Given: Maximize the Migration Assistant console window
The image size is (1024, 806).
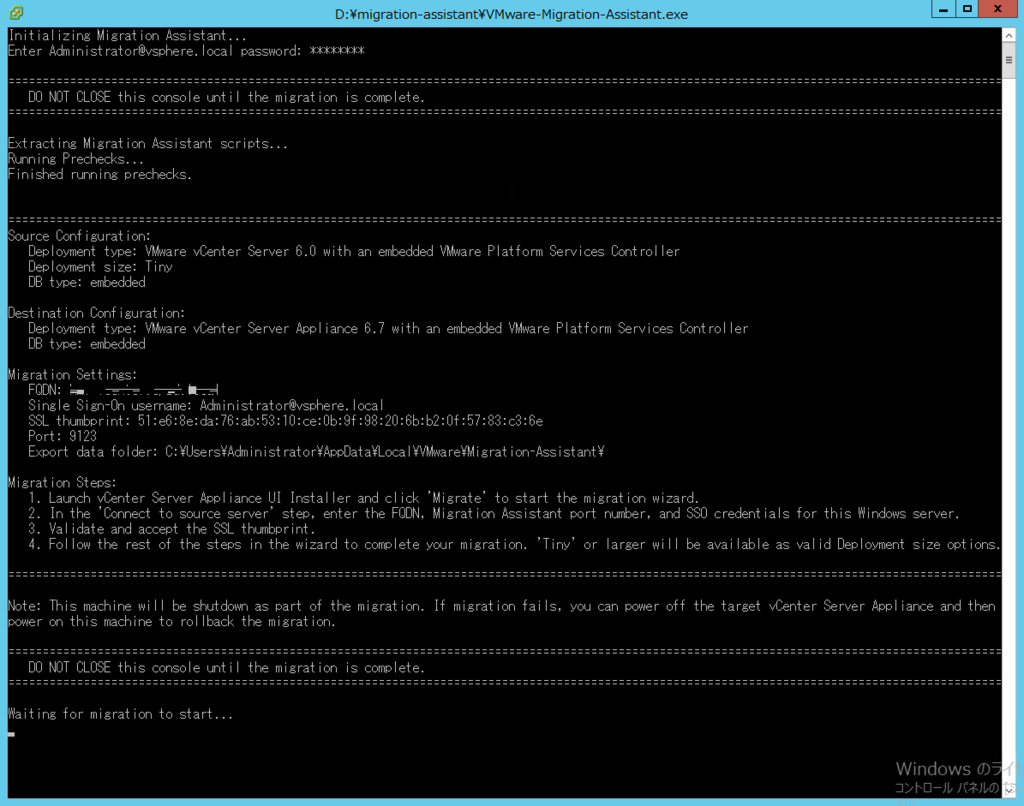Looking at the screenshot, I should pyautogui.click(x=967, y=9).
